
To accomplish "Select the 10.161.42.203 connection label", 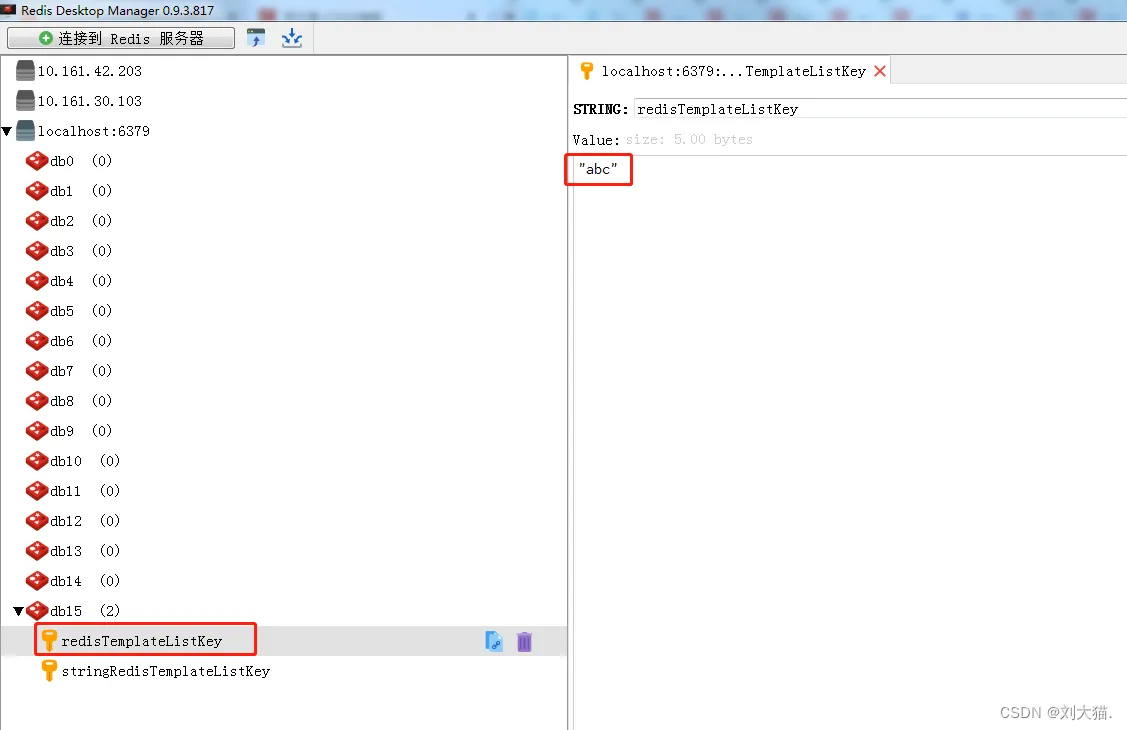I will (x=90, y=71).
